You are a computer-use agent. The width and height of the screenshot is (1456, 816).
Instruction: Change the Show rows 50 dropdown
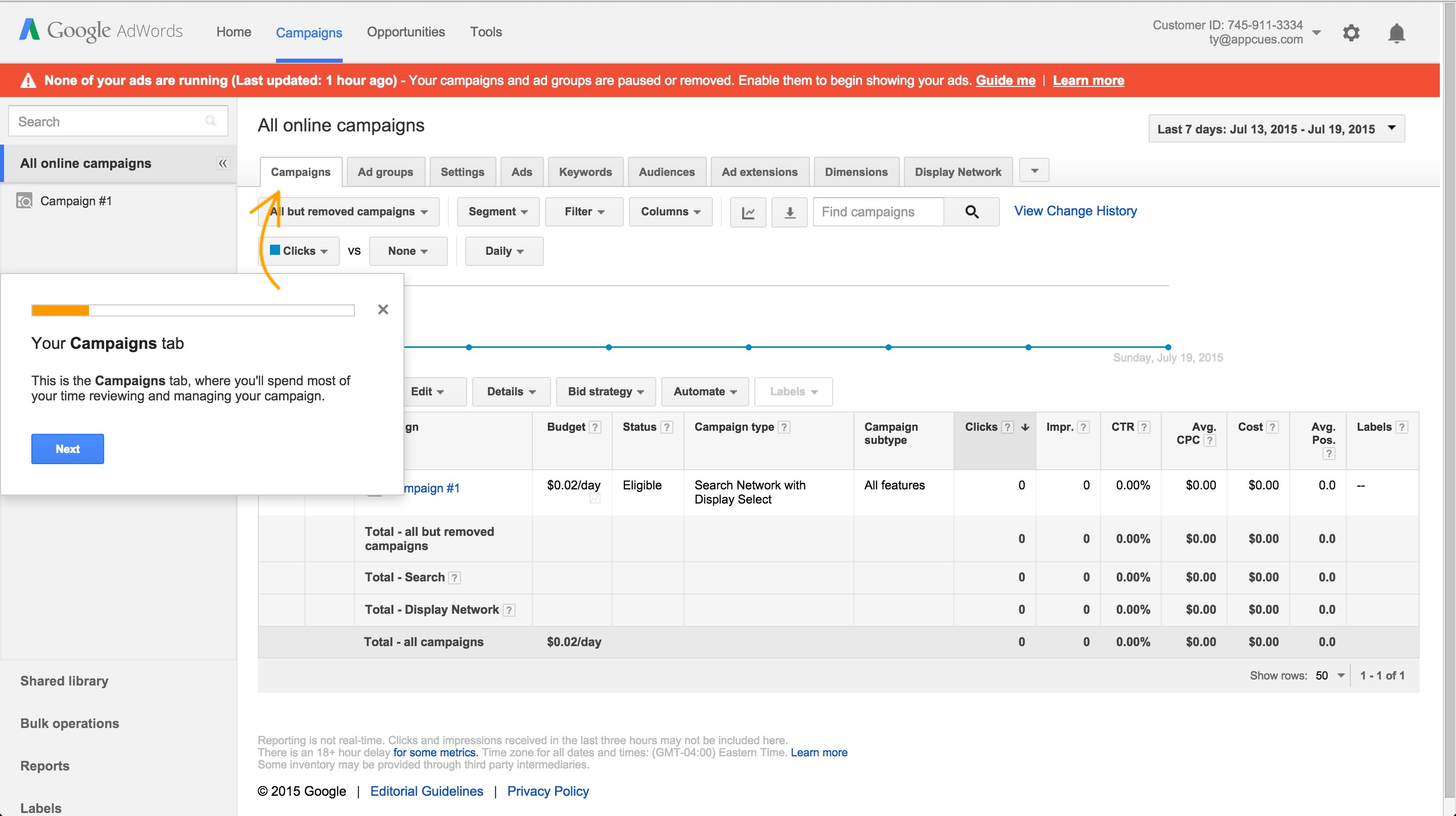coord(1330,676)
